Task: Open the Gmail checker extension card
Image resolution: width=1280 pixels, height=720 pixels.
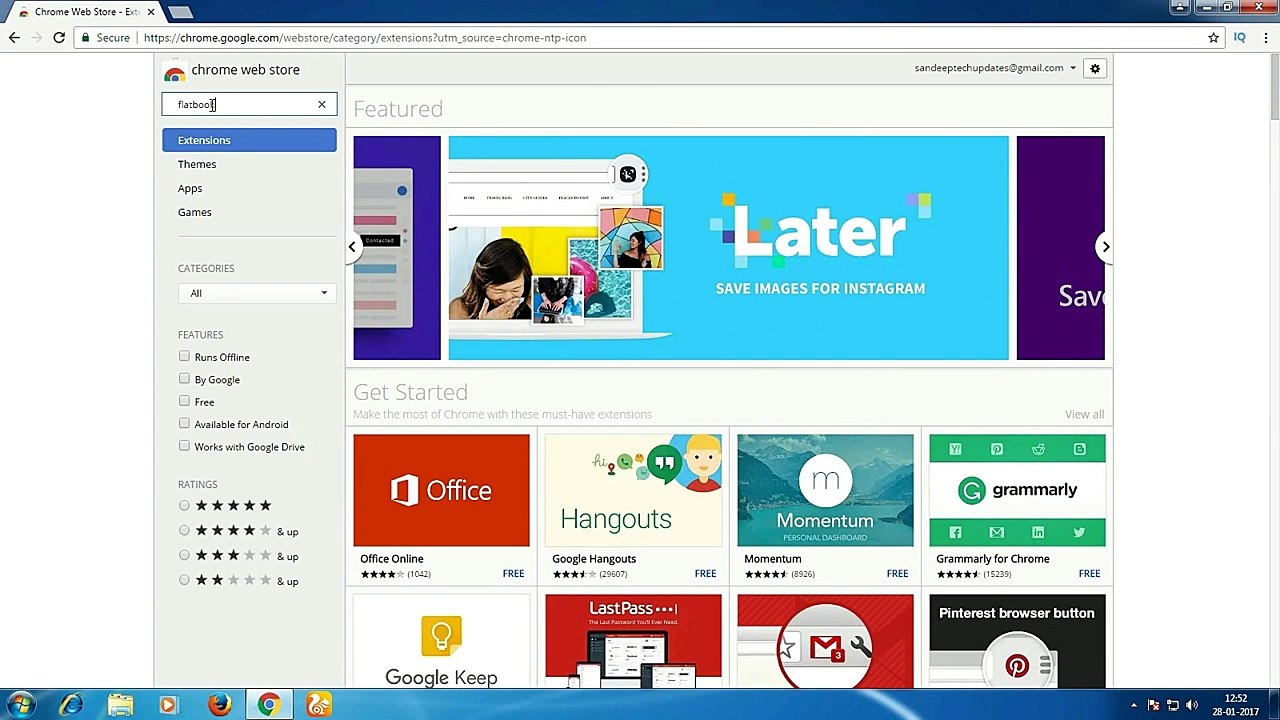Action: point(825,641)
